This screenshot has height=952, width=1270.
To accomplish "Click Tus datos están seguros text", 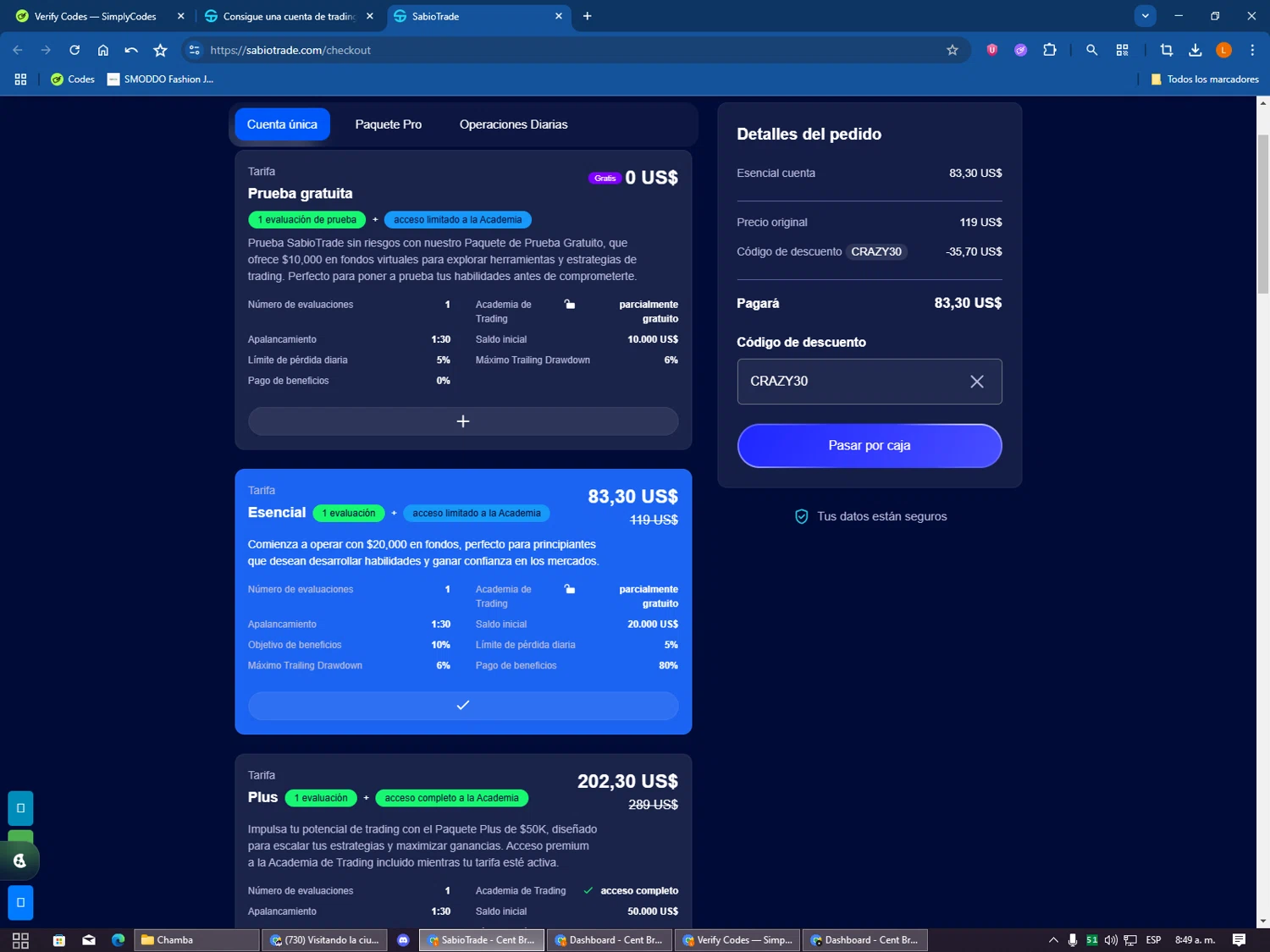I will tap(882, 517).
